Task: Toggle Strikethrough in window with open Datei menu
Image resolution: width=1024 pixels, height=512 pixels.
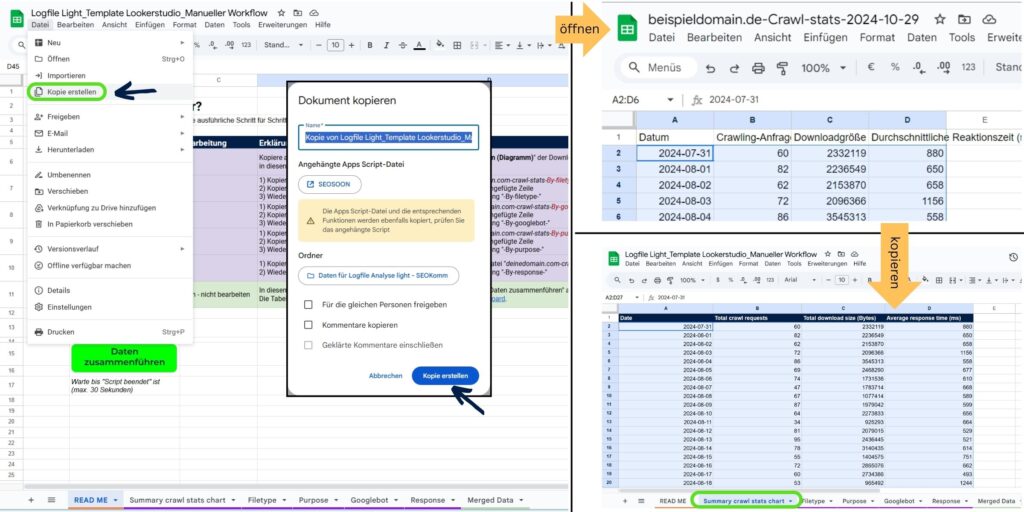Action: pos(402,45)
